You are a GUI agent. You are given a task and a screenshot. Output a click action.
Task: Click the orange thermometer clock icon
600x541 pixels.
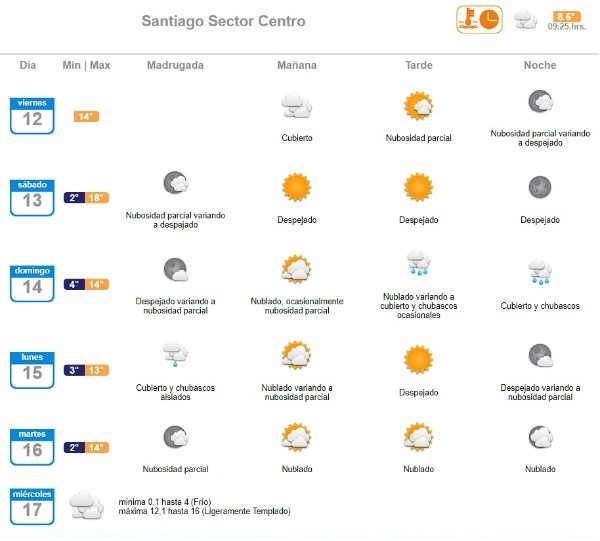[479, 19]
